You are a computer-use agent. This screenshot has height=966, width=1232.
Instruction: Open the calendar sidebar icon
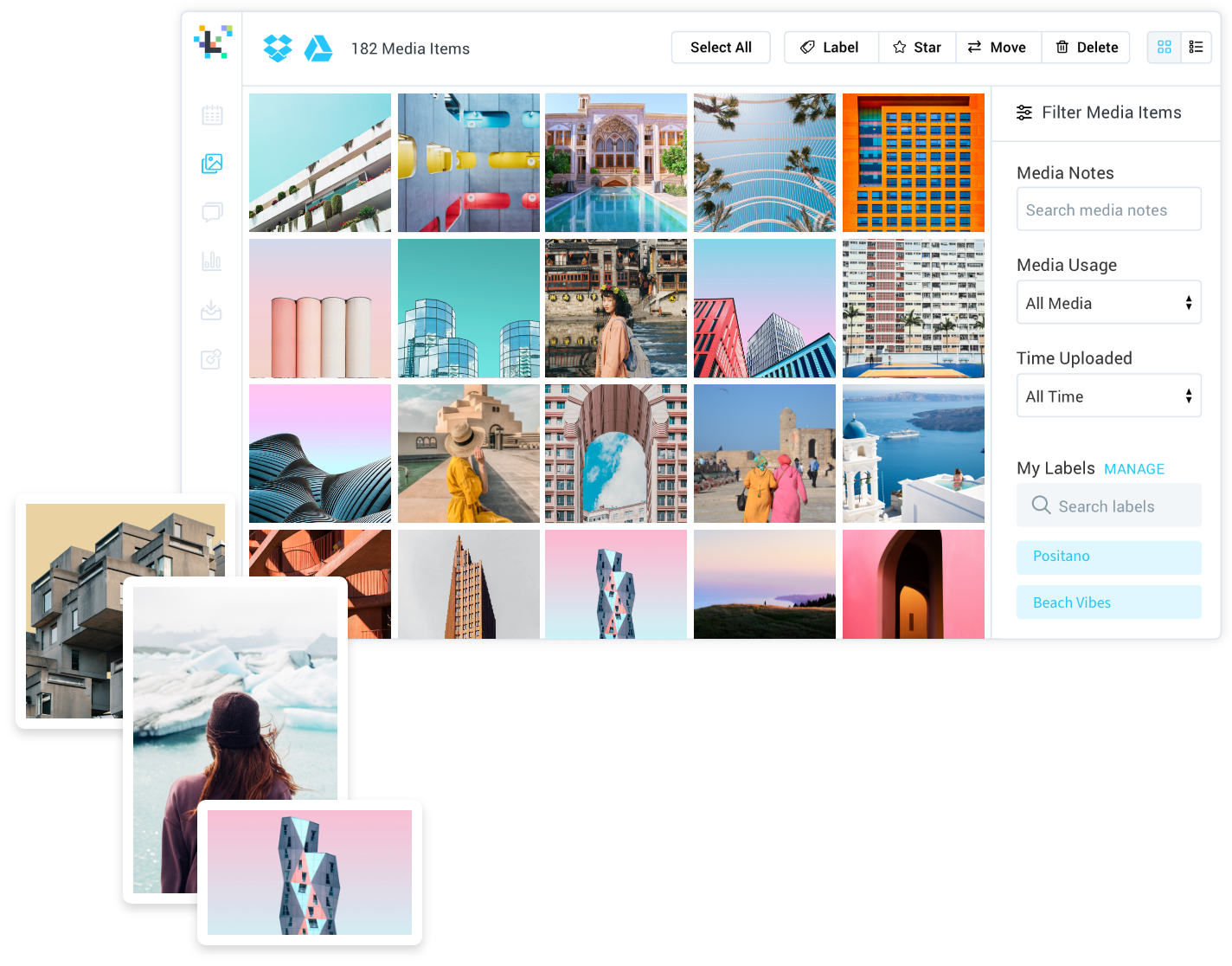(x=212, y=115)
